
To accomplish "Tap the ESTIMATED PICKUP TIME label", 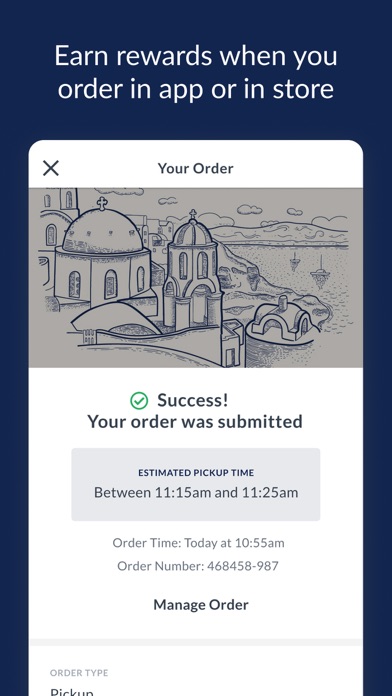I will pyautogui.click(x=196, y=473).
